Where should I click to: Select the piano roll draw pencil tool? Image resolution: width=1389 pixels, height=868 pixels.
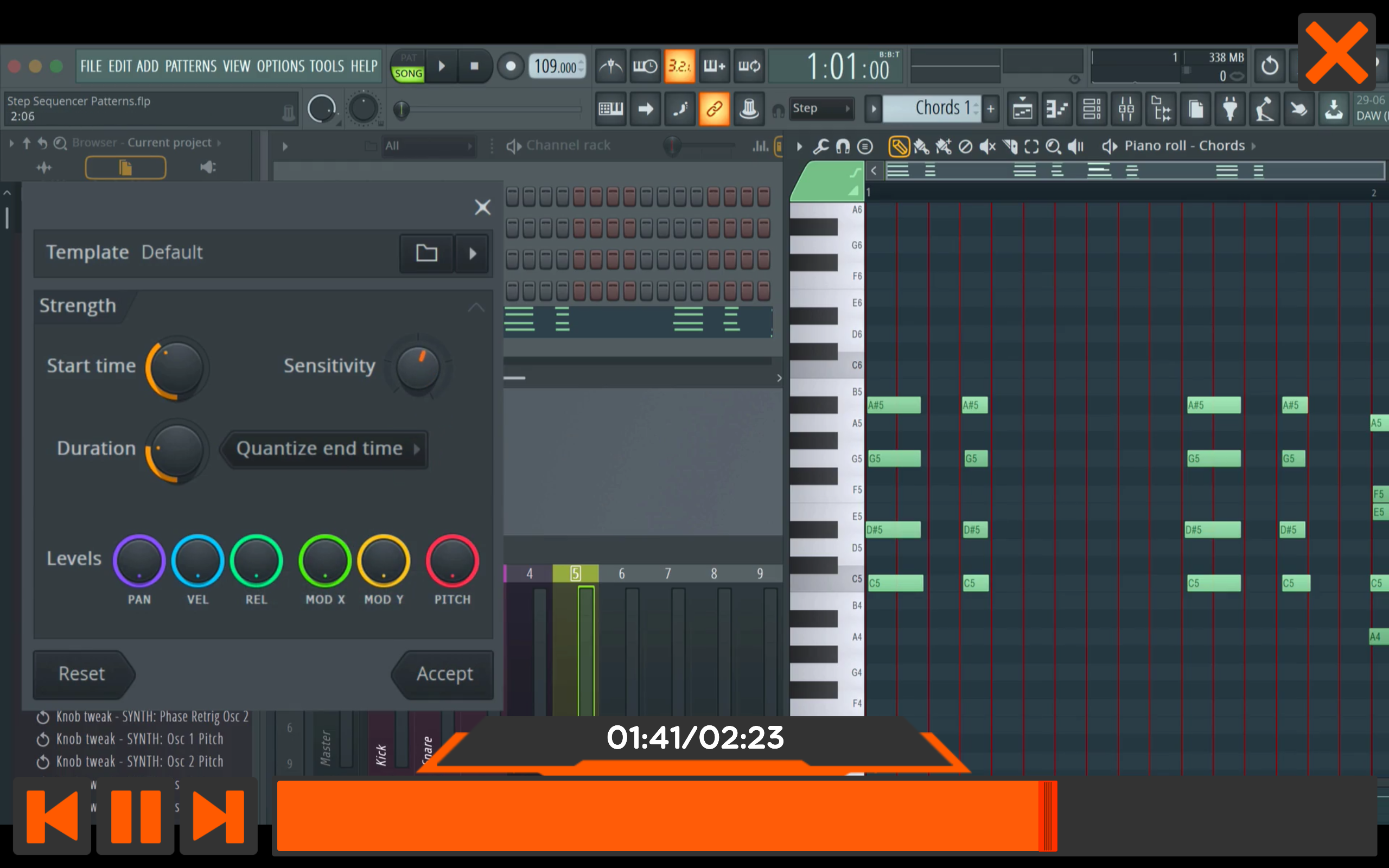(899, 146)
